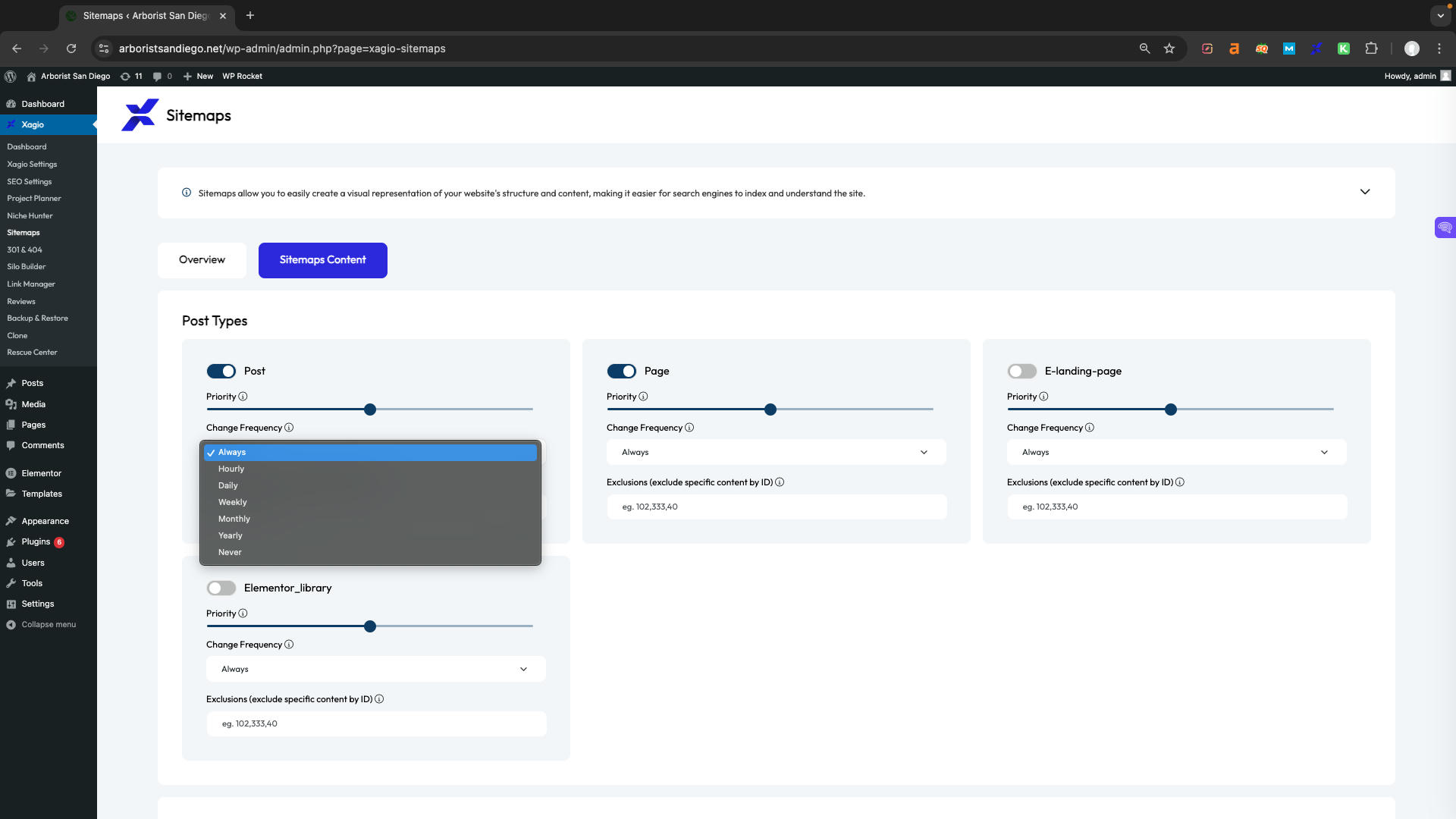Image resolution: width=1456 pixels, height=819 pixels.
Task: Click info icon next to Elementor_library Priority
Action: click(x=243, y=613)
